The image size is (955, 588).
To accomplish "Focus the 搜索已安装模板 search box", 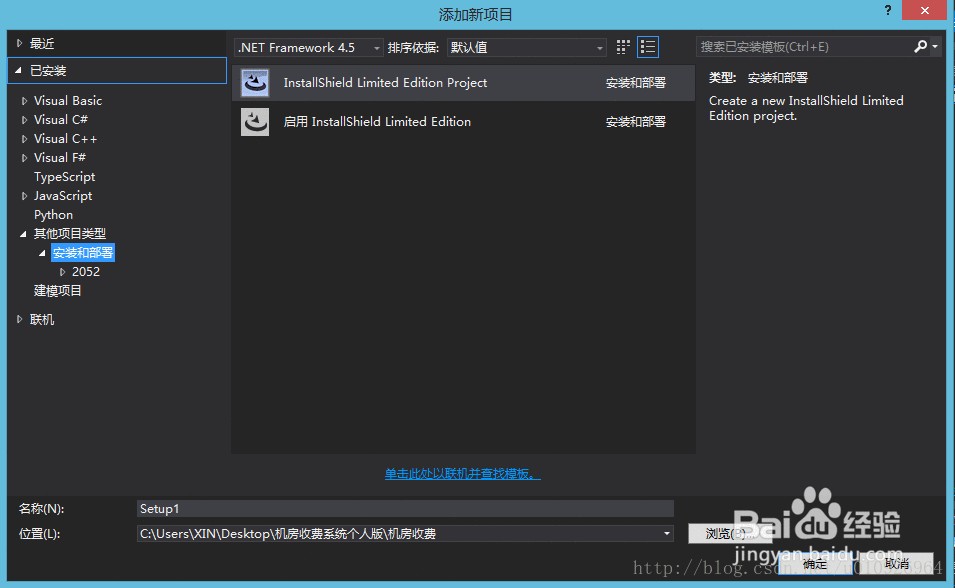I will (x=804, y=47).
